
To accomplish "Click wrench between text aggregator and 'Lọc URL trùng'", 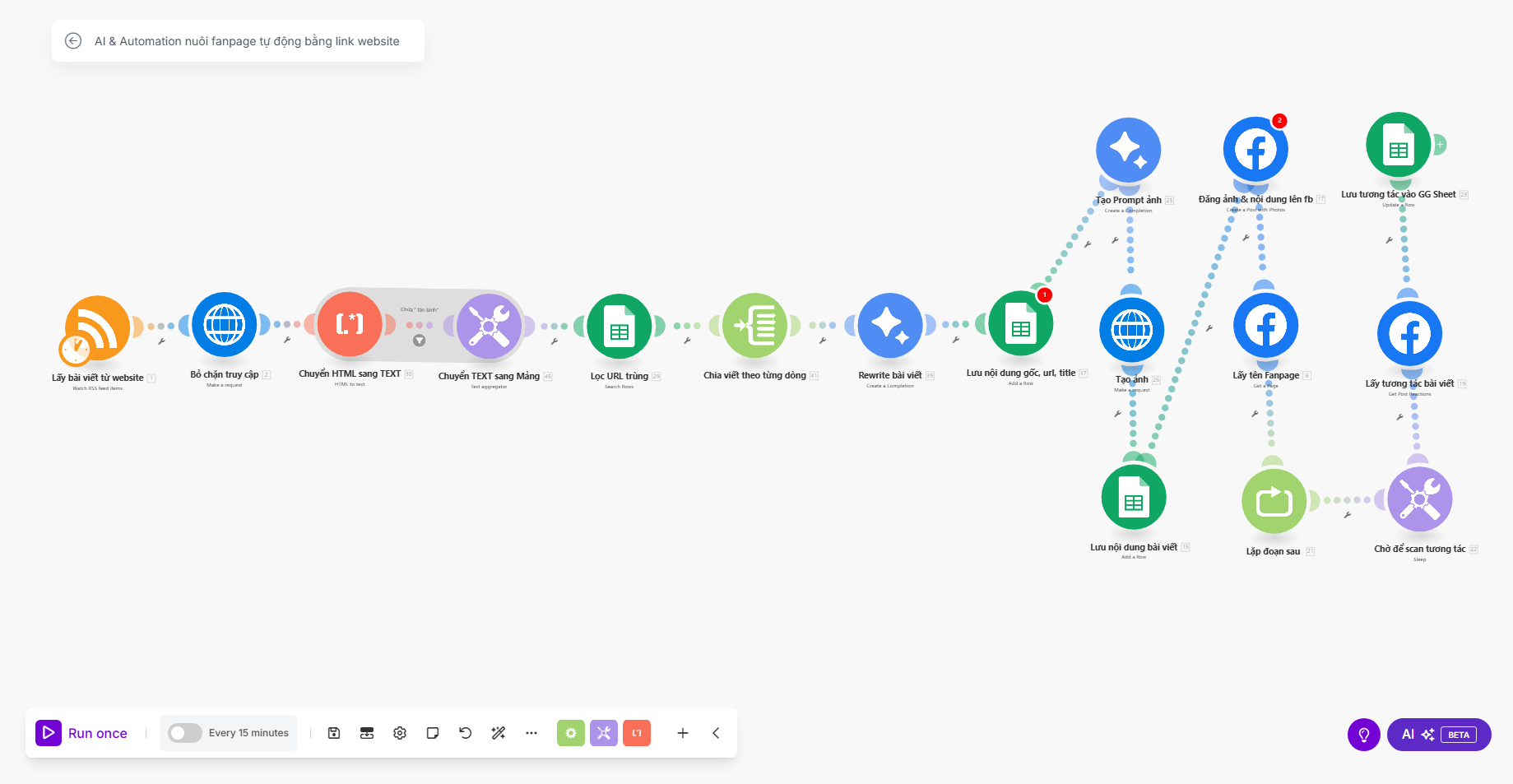I will [x=555, y=341].
